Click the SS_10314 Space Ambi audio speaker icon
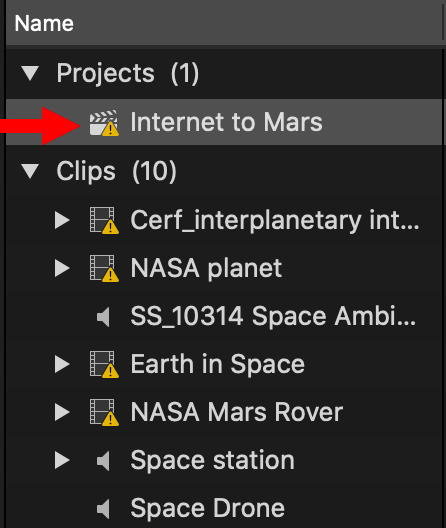The image size is (446, 528). (103, 317)
